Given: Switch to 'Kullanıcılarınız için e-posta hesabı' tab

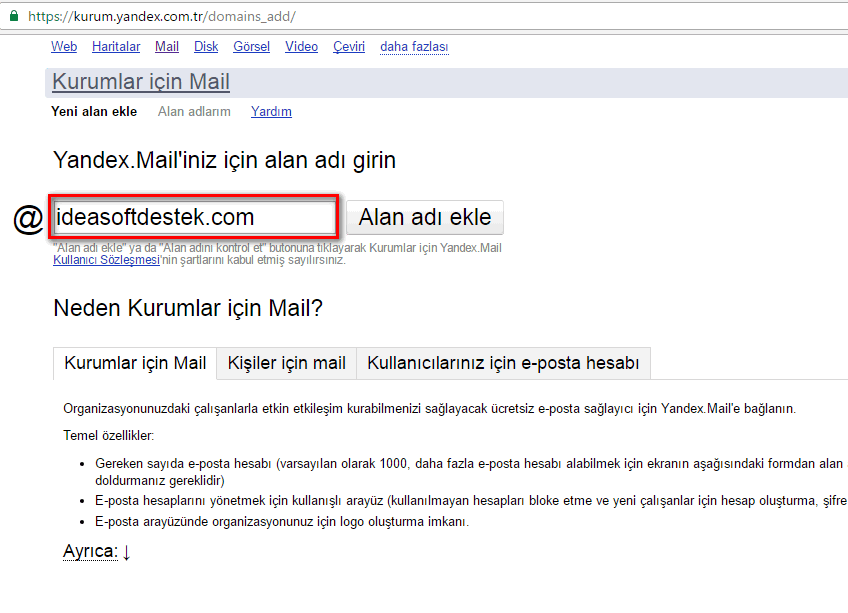Looking at the screenshot, I should coord(503,363).
